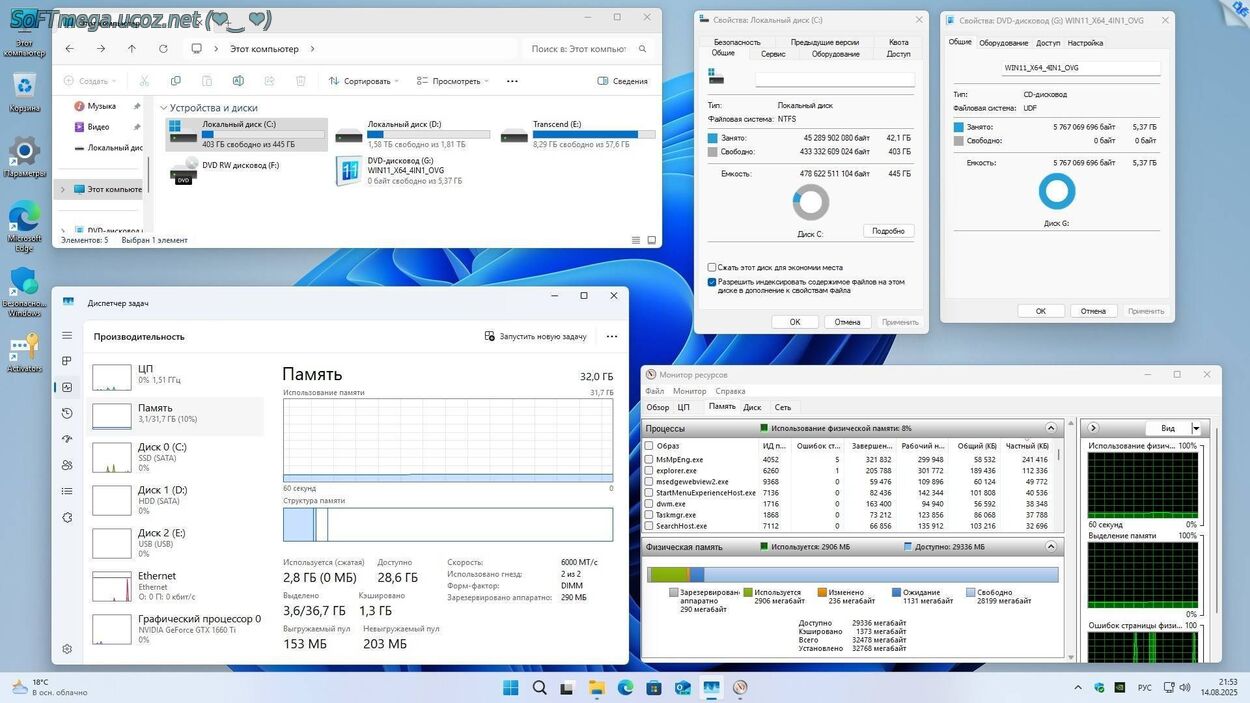Open the Безопасность tab in disk C properties
The width and height of the screenshot is (1250, 703).
[x=737, y=42]
